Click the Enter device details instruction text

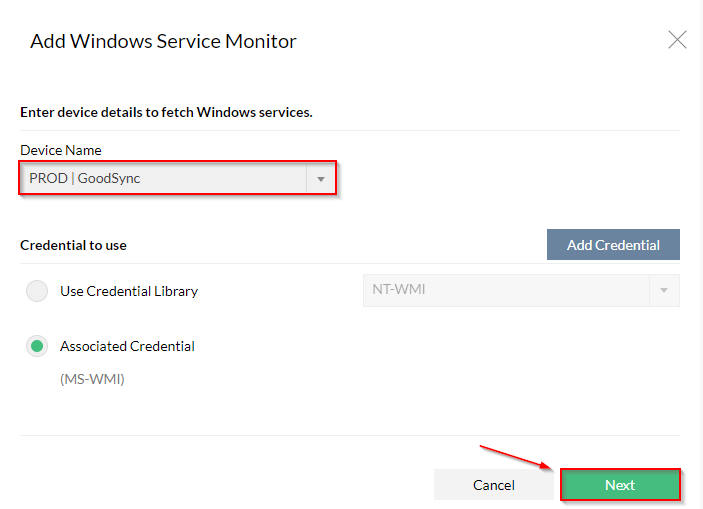click(166, 112)
